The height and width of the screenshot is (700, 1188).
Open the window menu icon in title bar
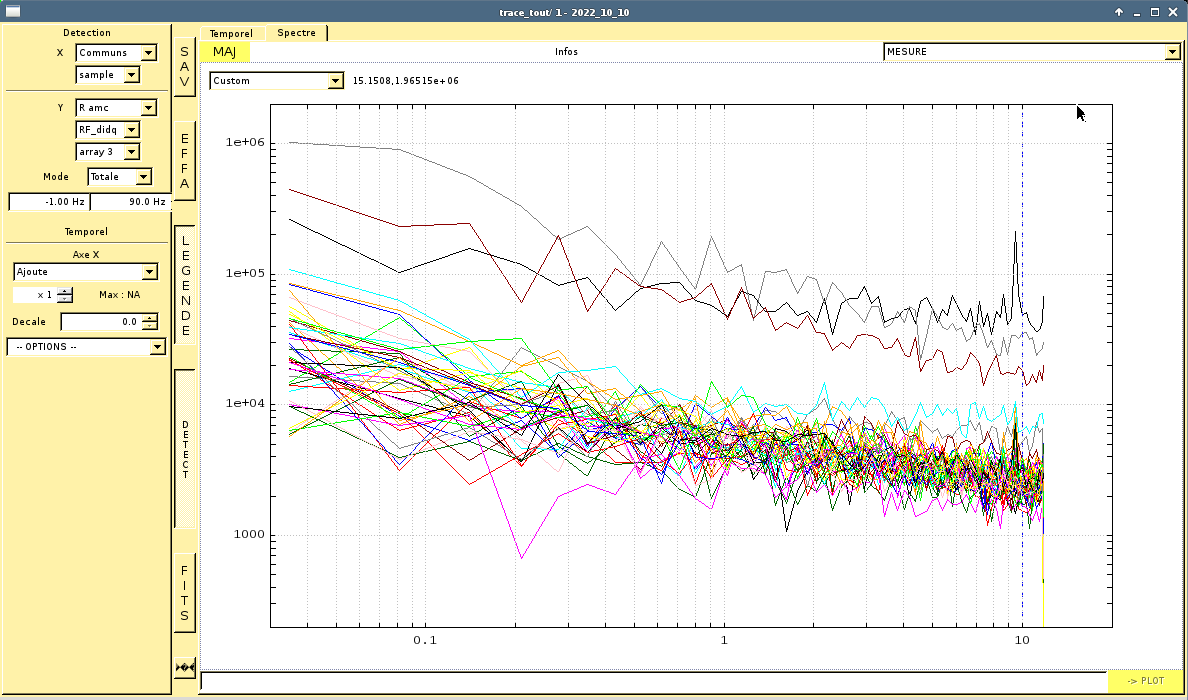[13, 12]
